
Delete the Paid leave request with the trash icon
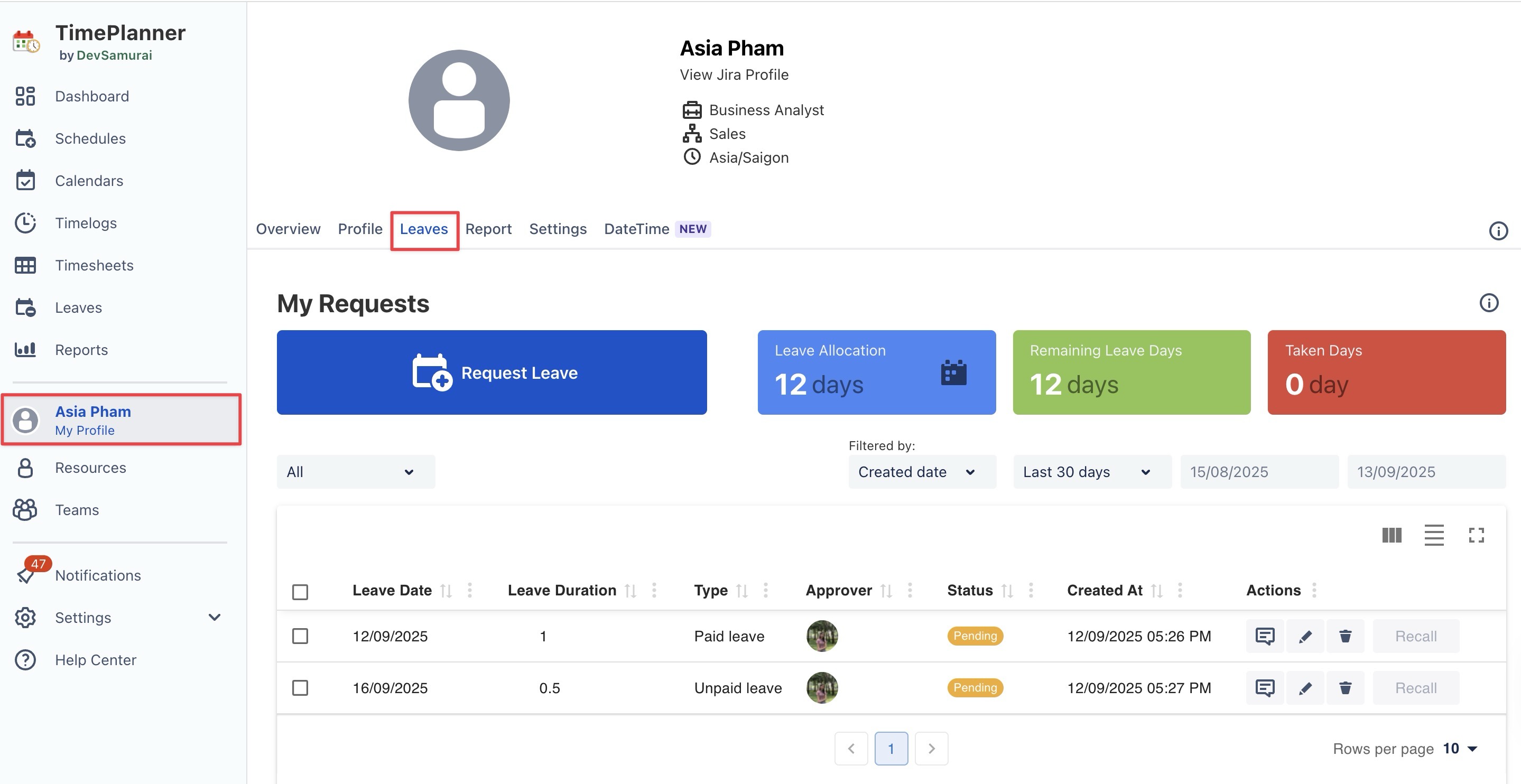(1345, 636)
